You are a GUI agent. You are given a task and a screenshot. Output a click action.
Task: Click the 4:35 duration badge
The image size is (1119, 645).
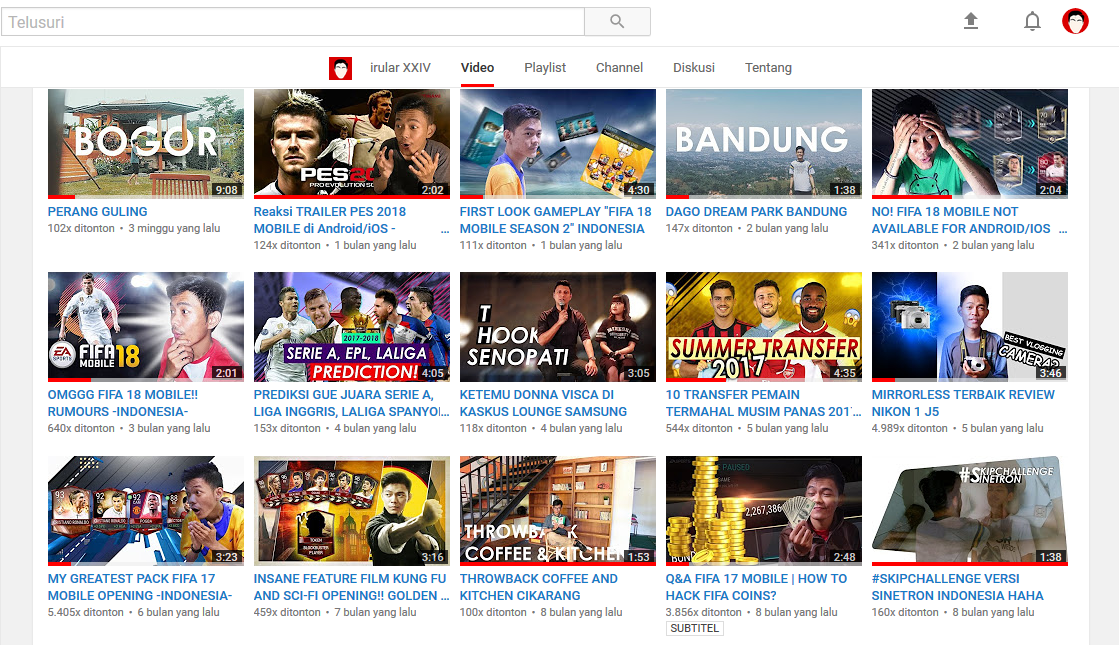[844, 373]
